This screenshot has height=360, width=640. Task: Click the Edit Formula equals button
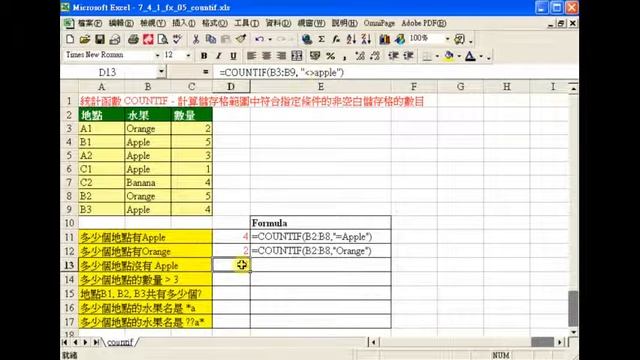[206, 72]
